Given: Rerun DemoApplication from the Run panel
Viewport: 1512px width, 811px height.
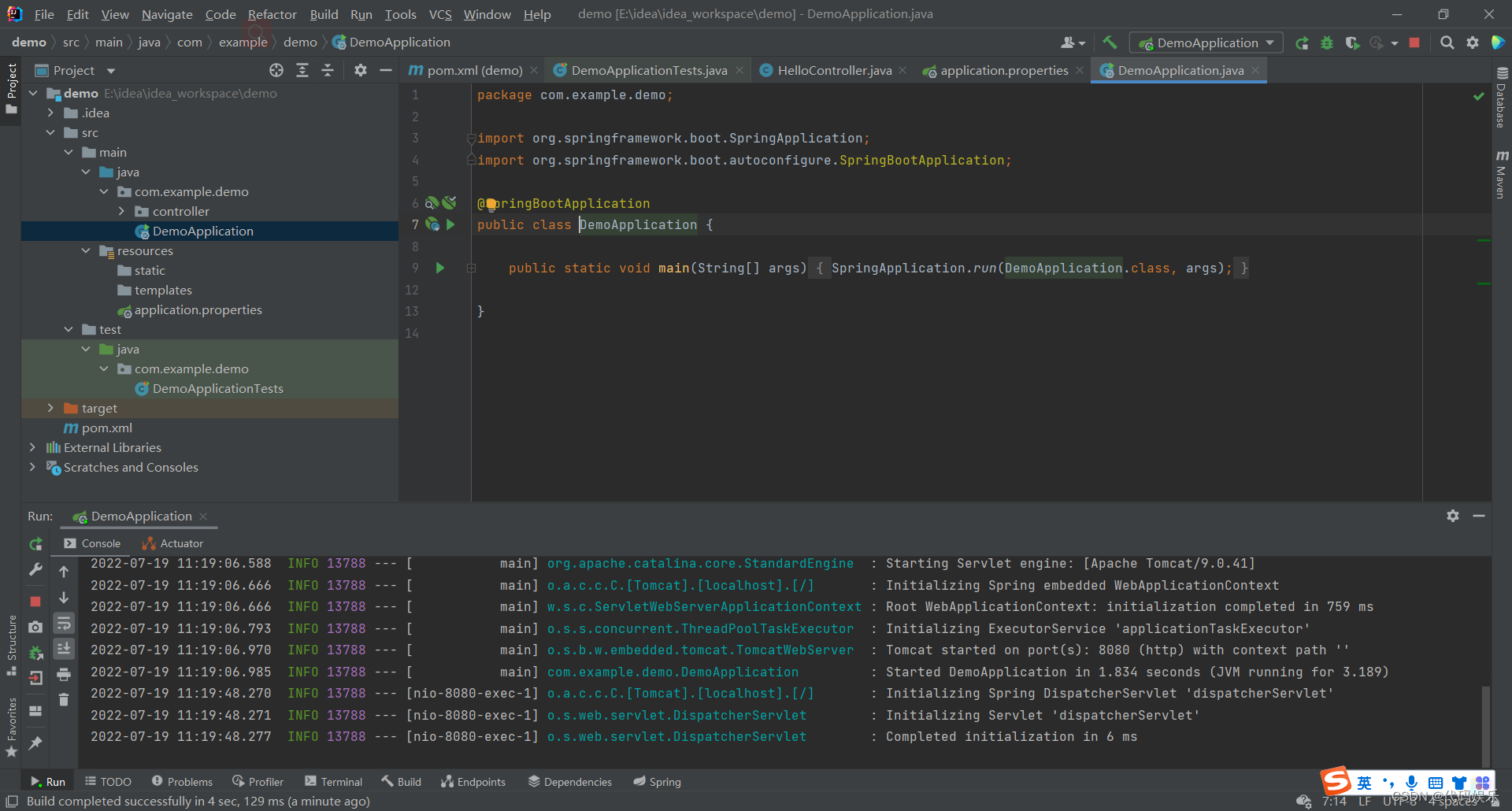Looking at the screenshot, I should (35, 543).
